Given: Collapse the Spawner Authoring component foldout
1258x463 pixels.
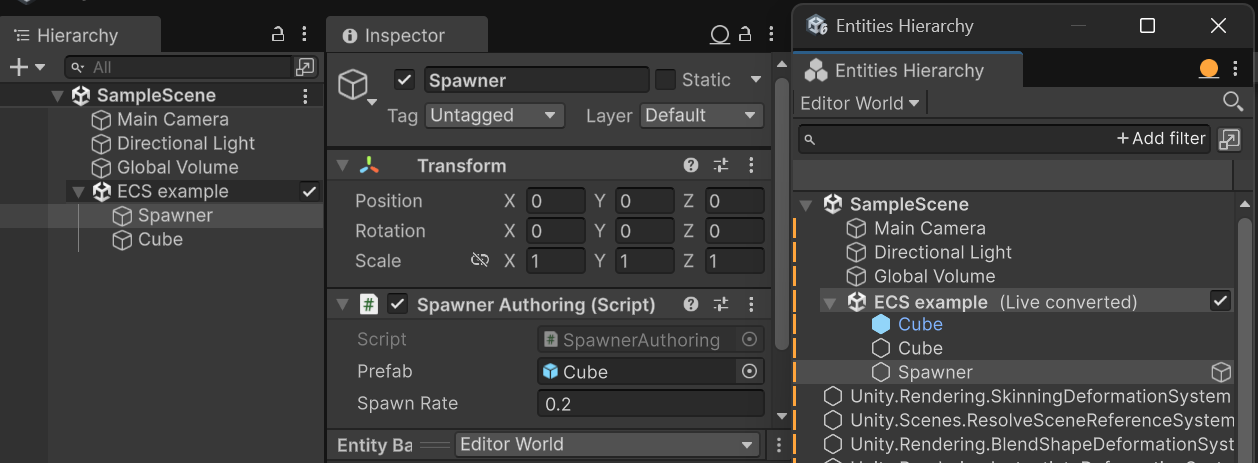Looking at the screenshot, I should click(342, 305).
